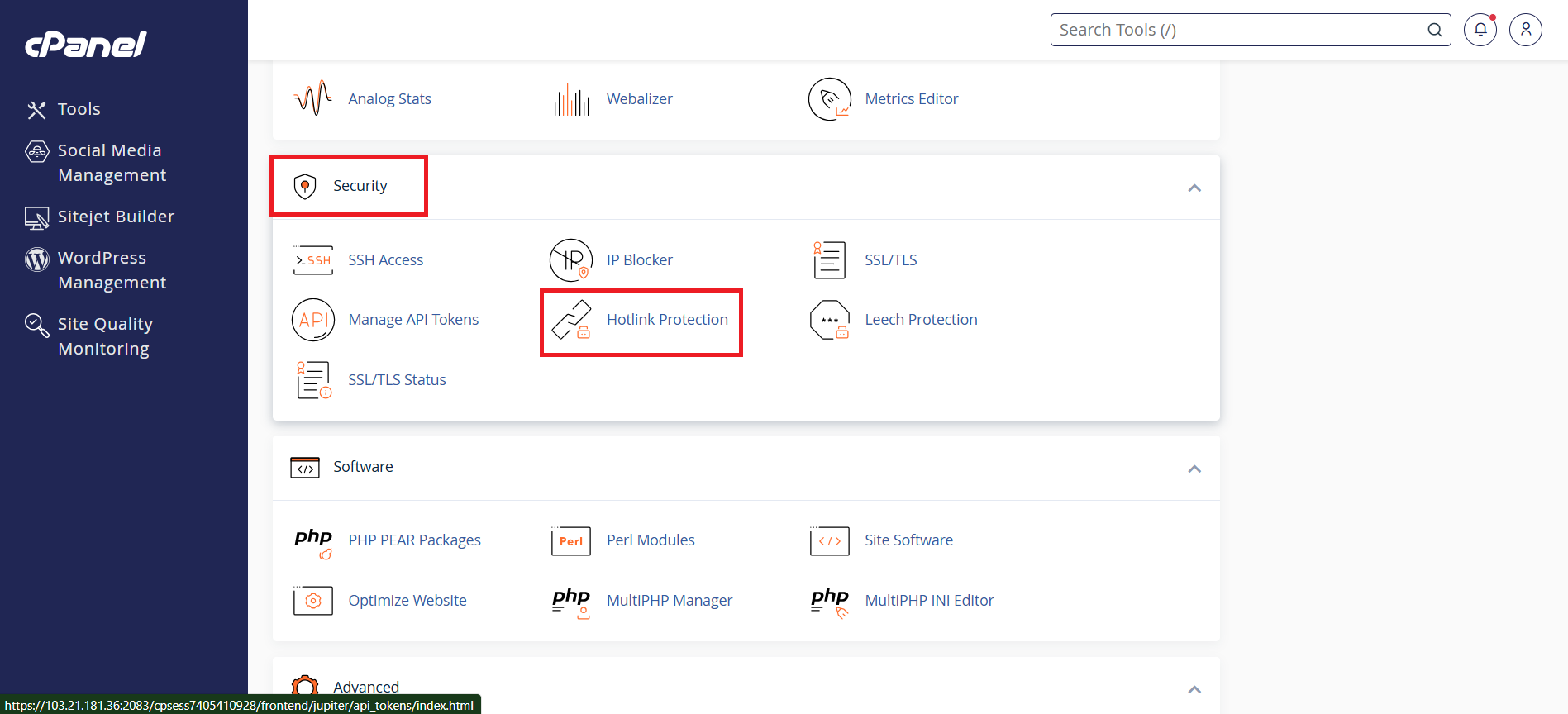This screenshot has width=1568, height=714.
Task: Open the Metrics Editor icon
Action: 830,99
